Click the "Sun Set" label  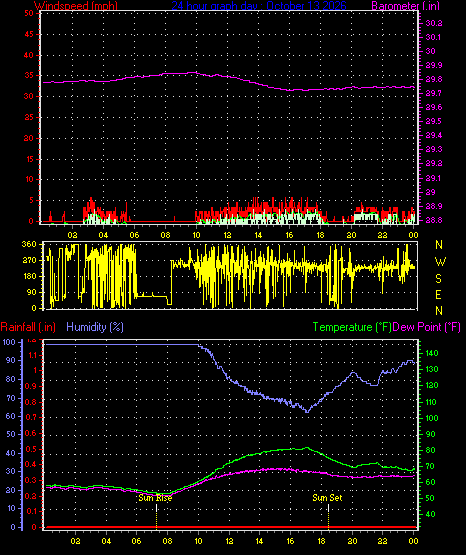(x=327, y=498)
